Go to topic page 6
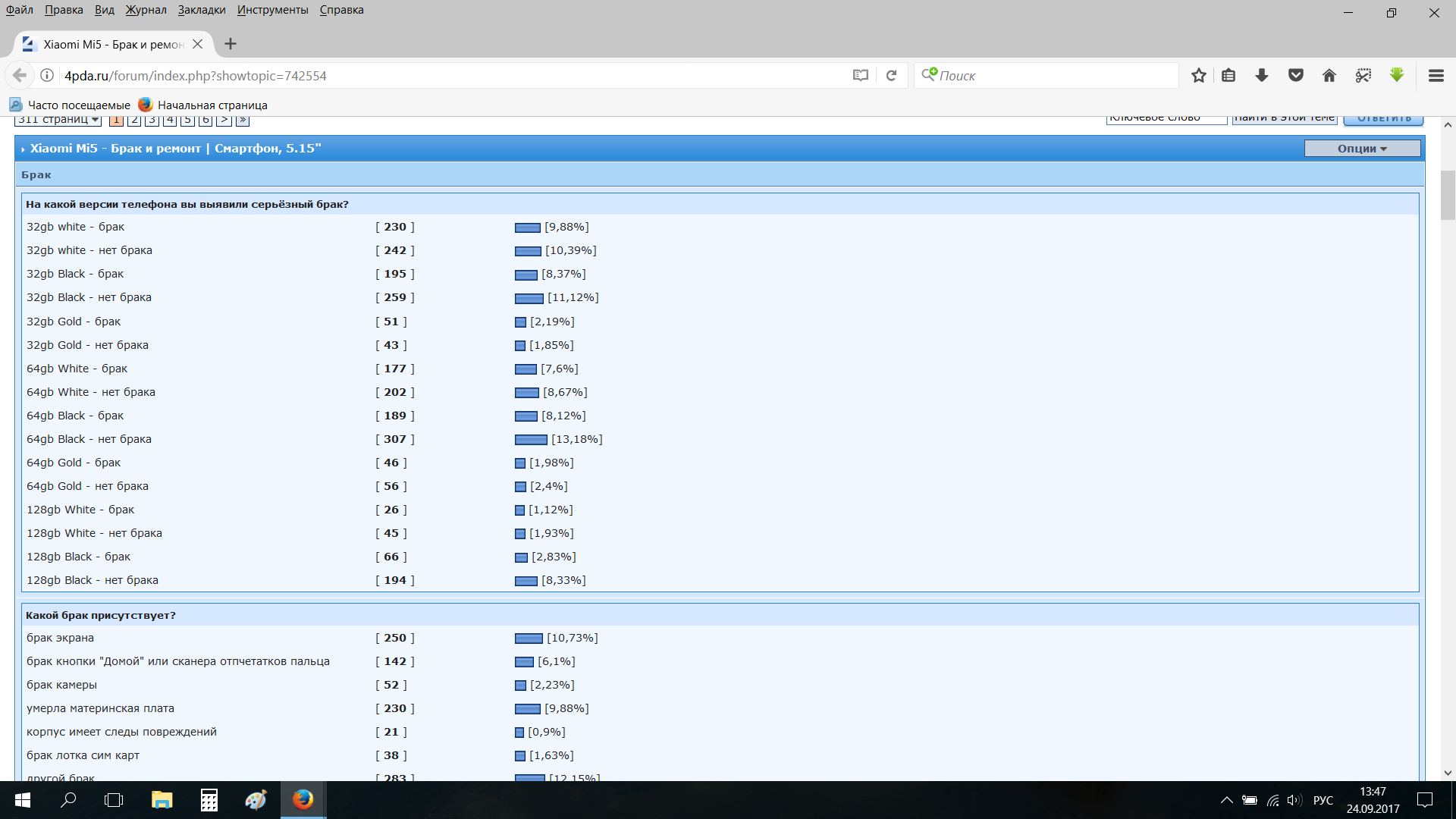 click(x=206, y=120)
